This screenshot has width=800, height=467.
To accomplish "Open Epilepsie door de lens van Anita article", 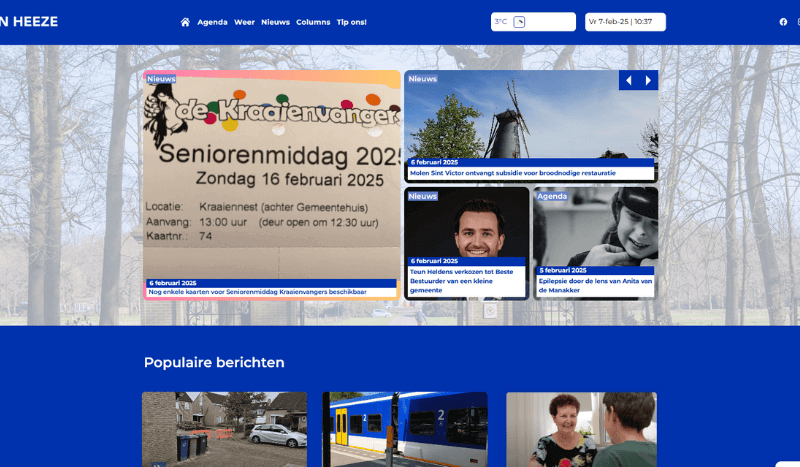I will (x=595, y=285).
